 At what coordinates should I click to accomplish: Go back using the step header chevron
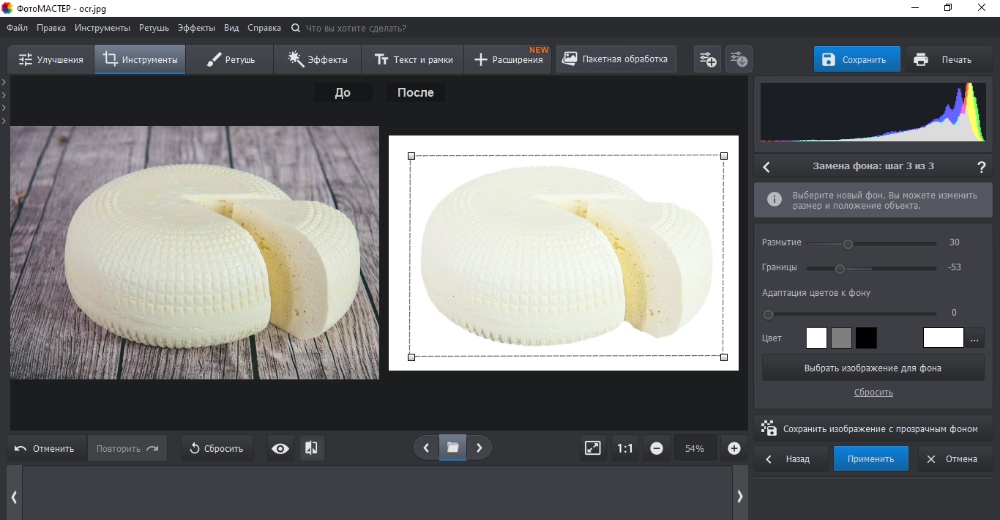[x=767, y=167]
